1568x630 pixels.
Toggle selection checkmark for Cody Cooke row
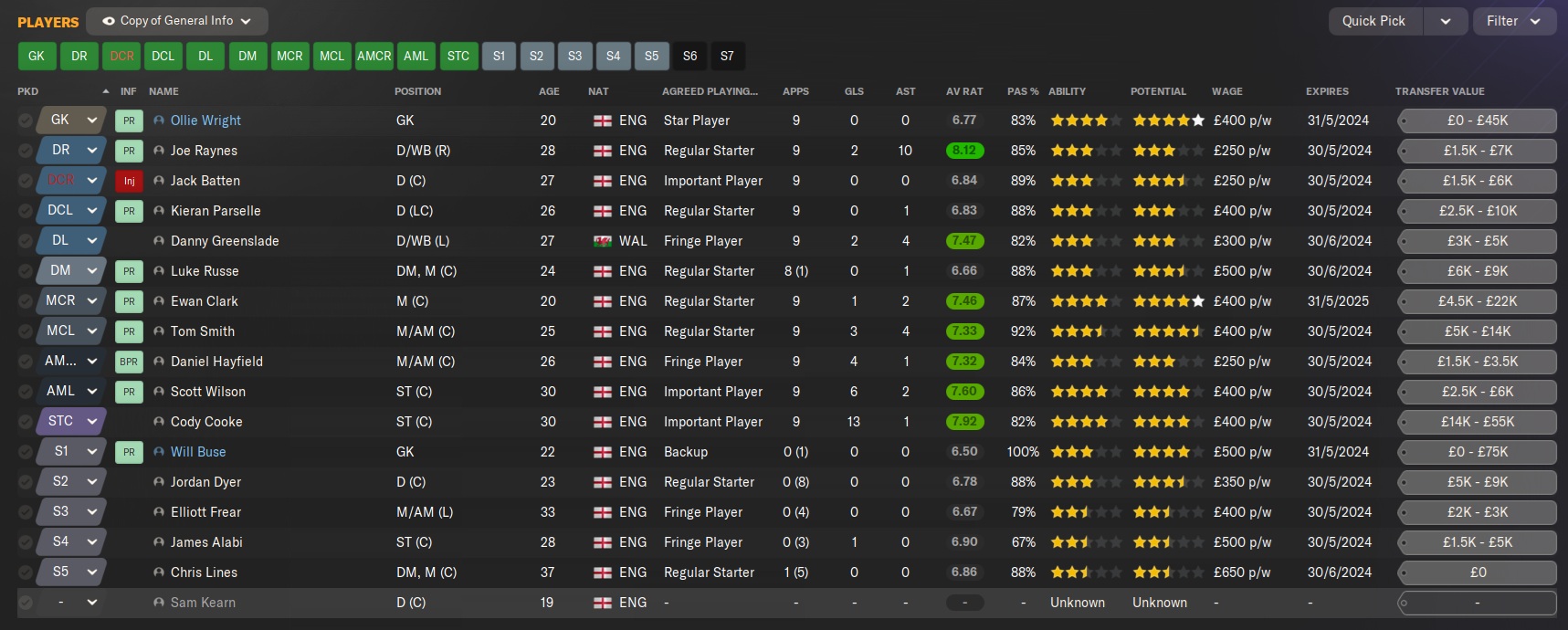[x=26, y=422]
